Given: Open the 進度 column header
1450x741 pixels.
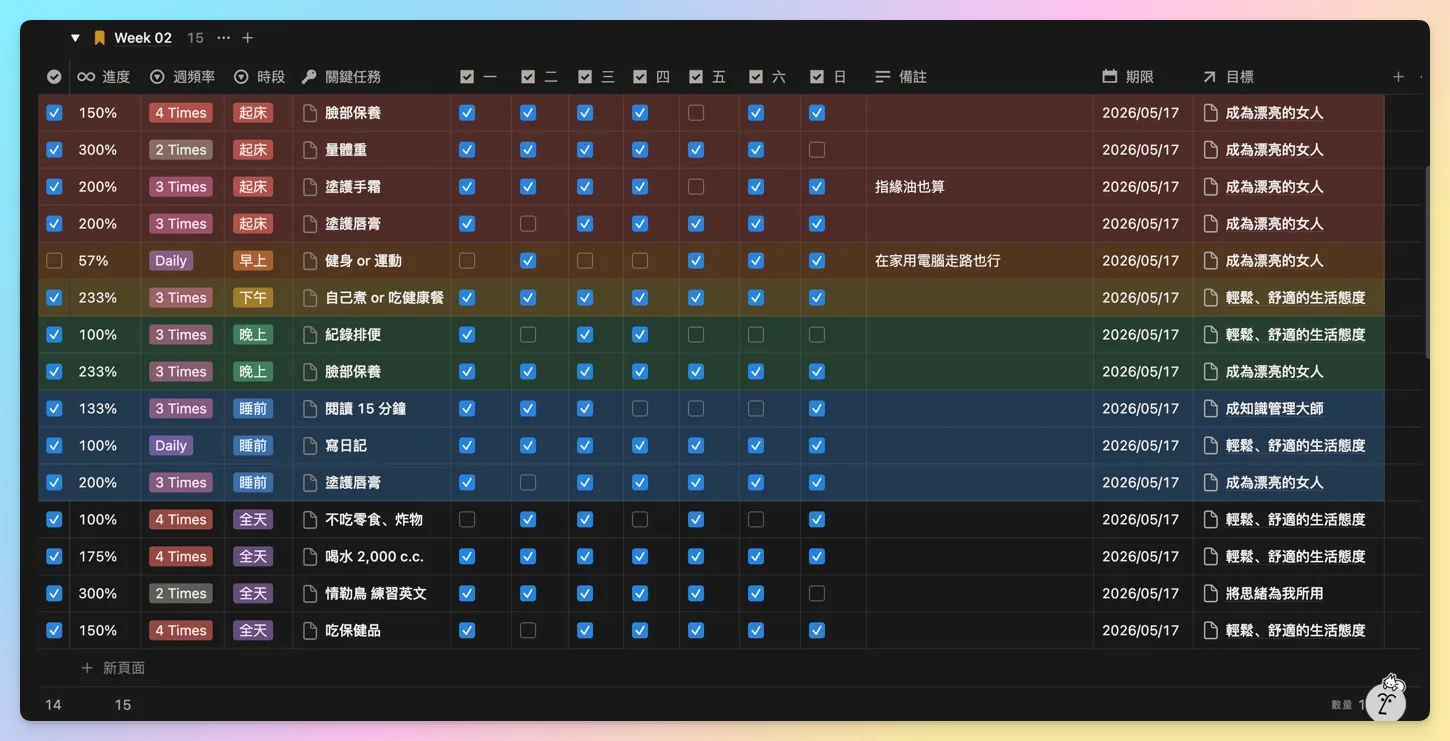Looking at the screenshot, I should pyautogui.click(x=104, y=77).
